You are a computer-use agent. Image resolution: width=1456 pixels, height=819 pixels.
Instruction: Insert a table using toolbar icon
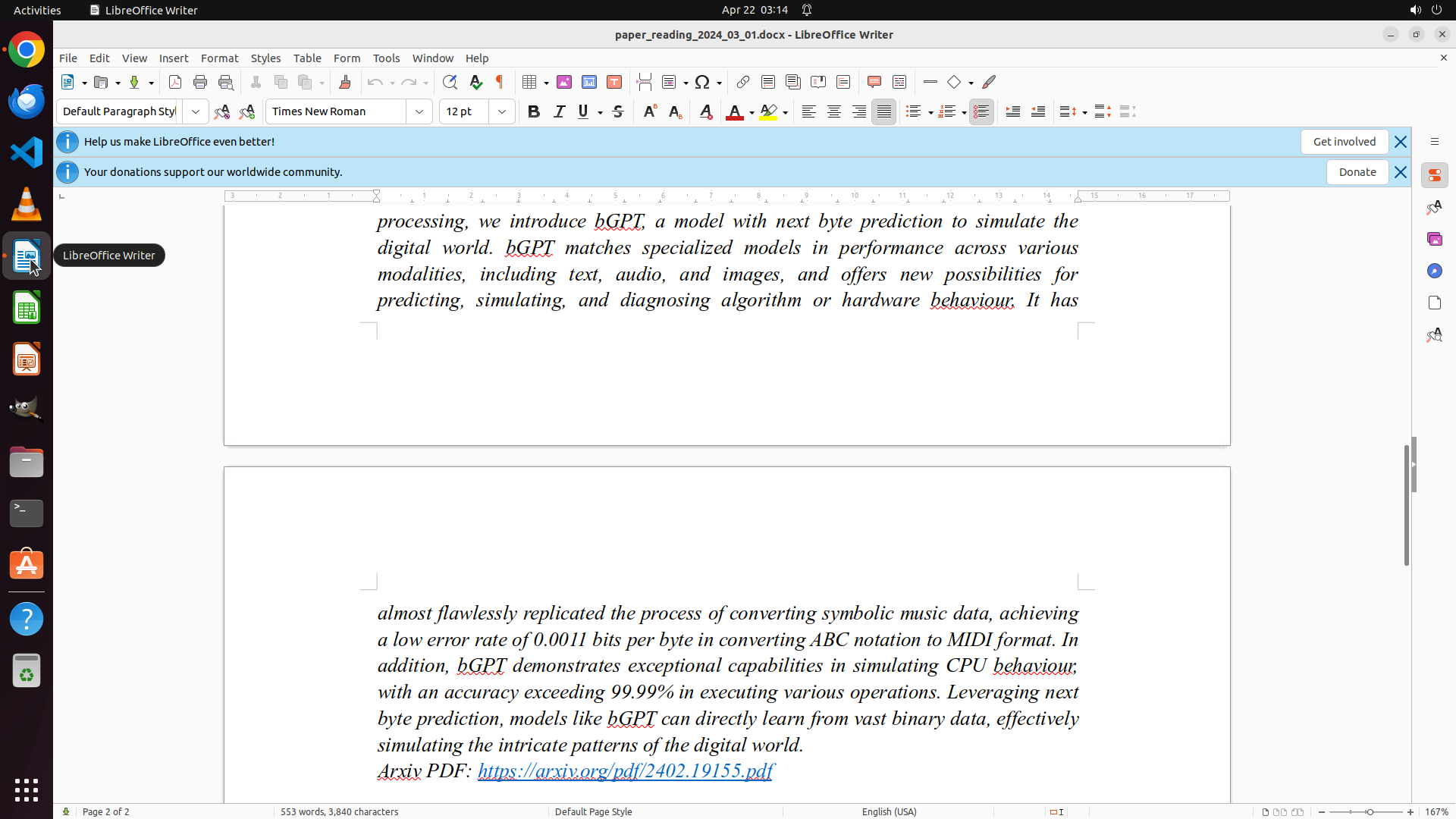coord(530,82)
